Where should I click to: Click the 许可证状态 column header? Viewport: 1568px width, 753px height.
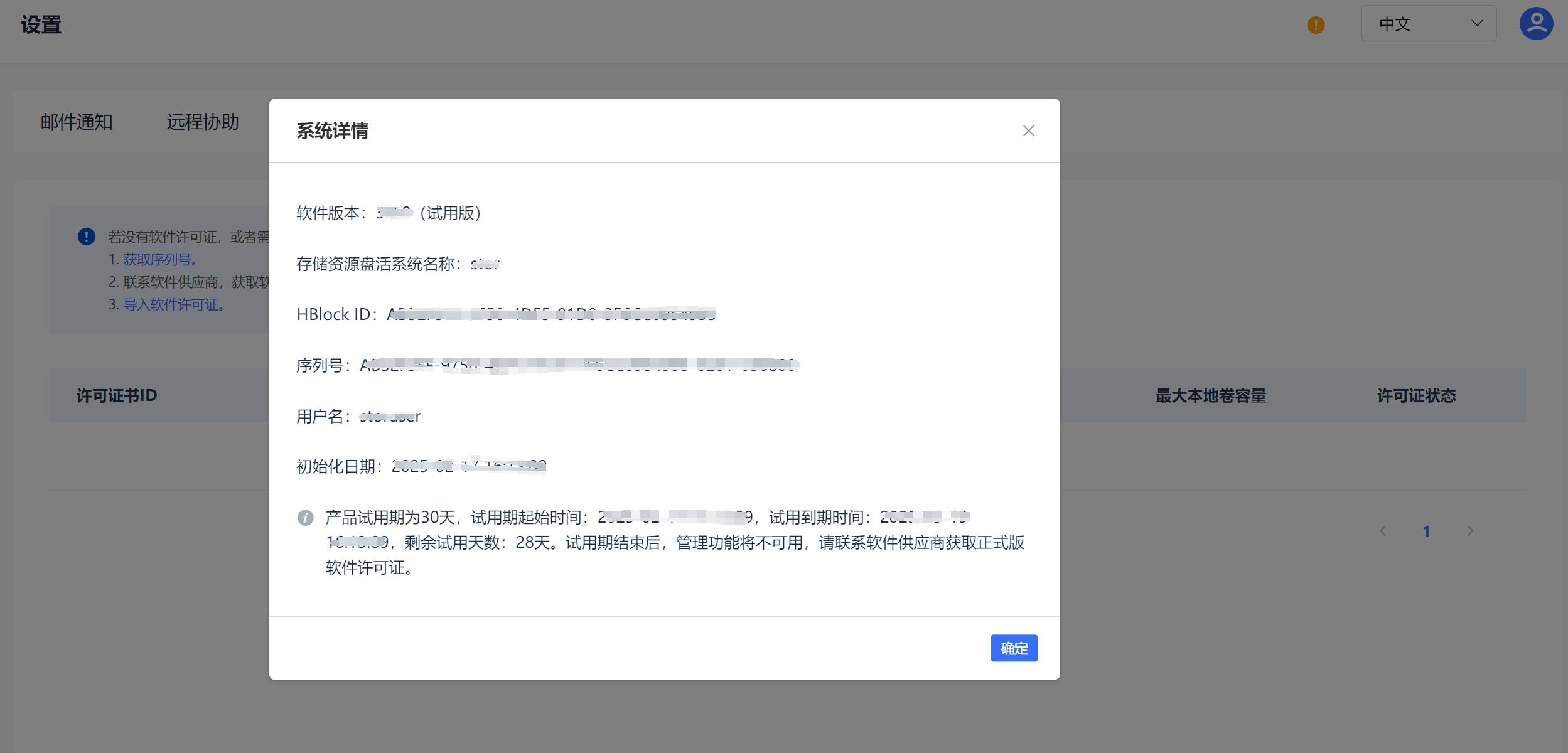[x=1417, y=395]
